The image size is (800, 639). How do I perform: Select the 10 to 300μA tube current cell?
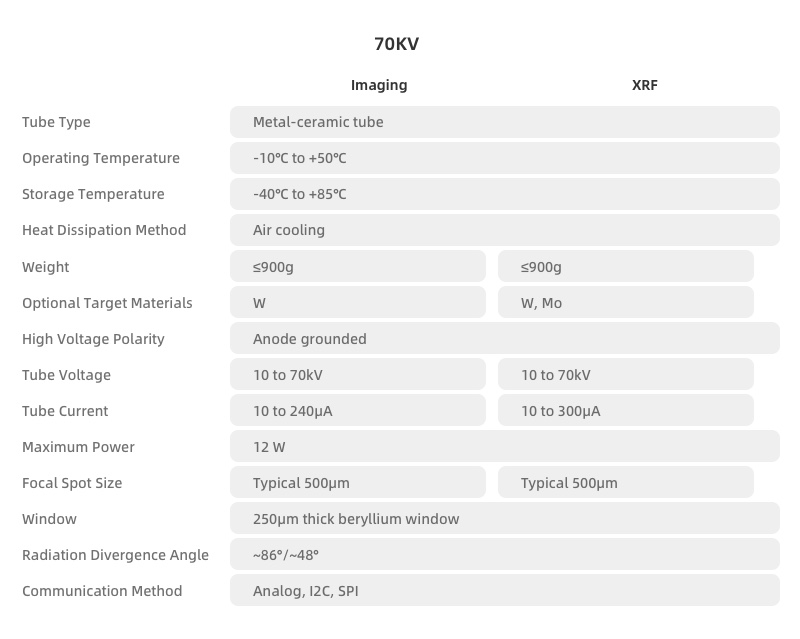625,411
